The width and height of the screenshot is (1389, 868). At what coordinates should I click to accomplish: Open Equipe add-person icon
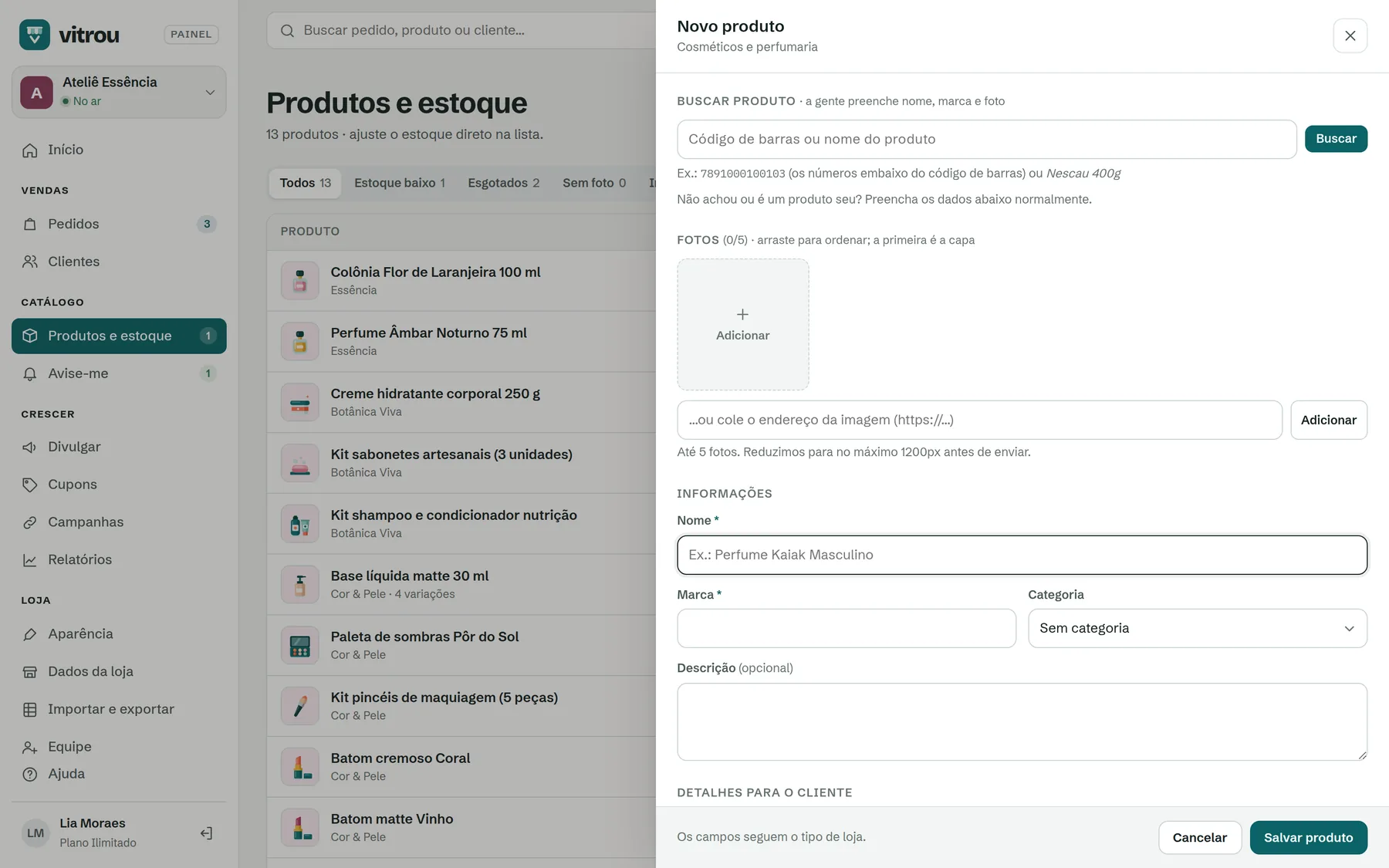30,748
